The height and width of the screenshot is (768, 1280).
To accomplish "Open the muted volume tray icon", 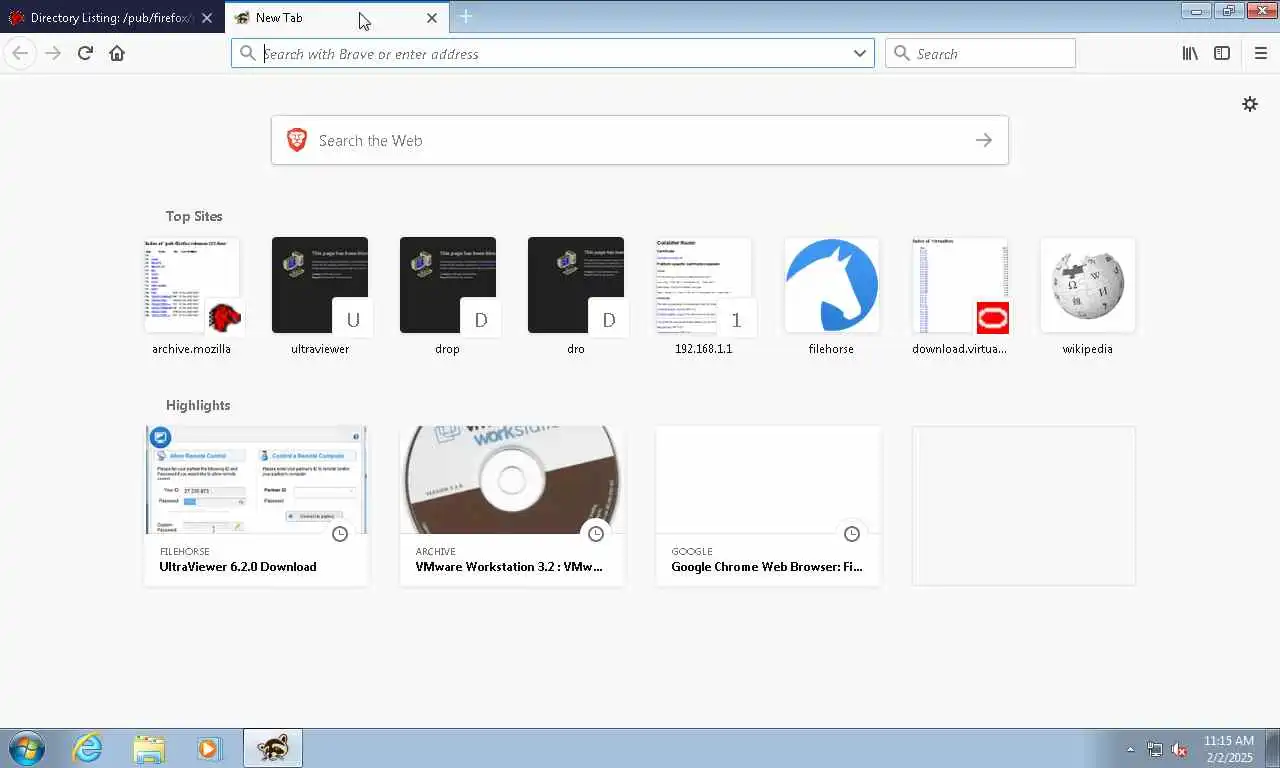I will pyautogui.click(x=1179, y=749).
